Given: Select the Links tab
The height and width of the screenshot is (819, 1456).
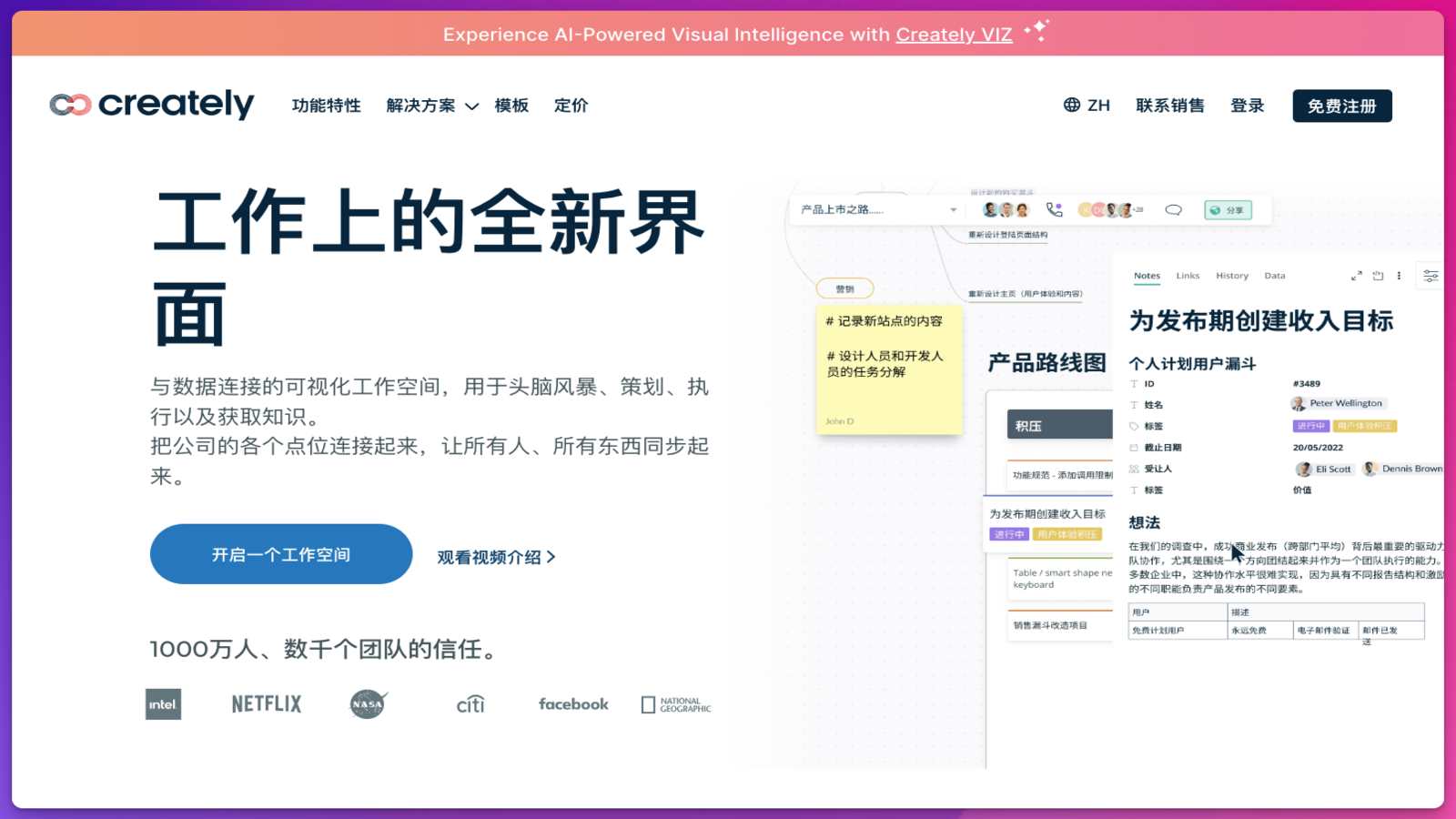Looking at the screenshot, I should coord(1188,276).
